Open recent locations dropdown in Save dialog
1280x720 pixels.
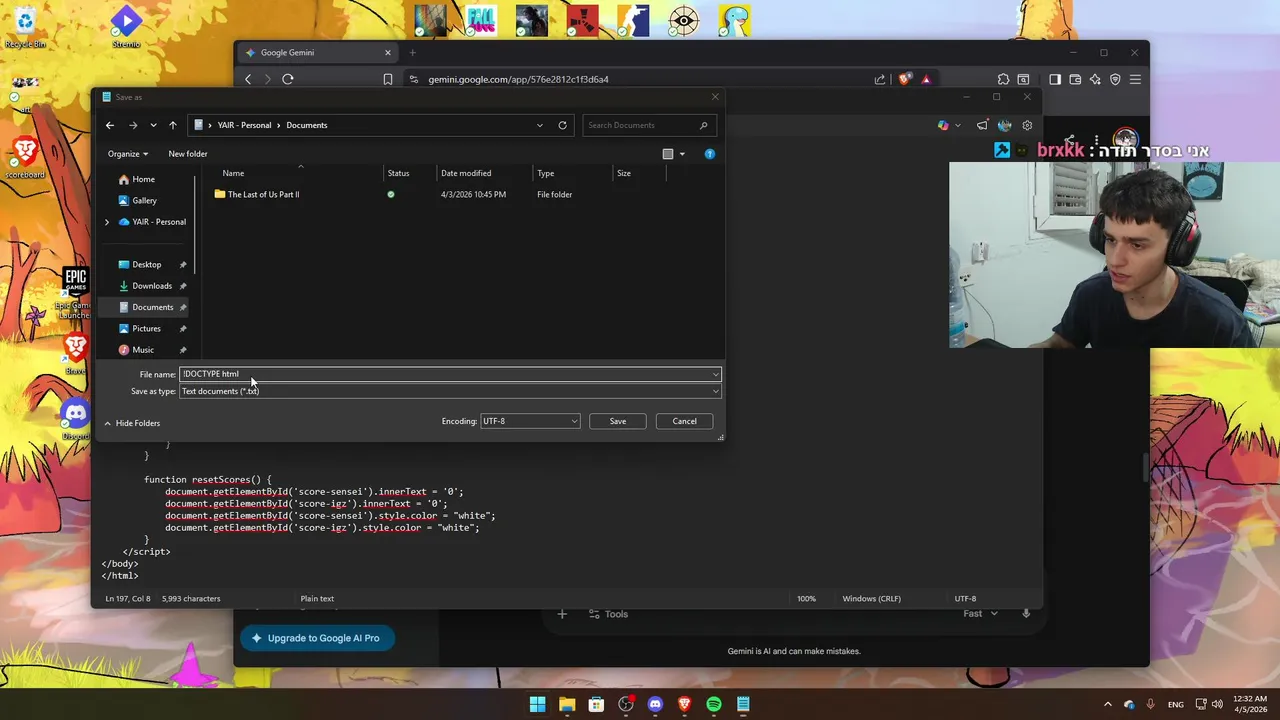tap(153, 125)
